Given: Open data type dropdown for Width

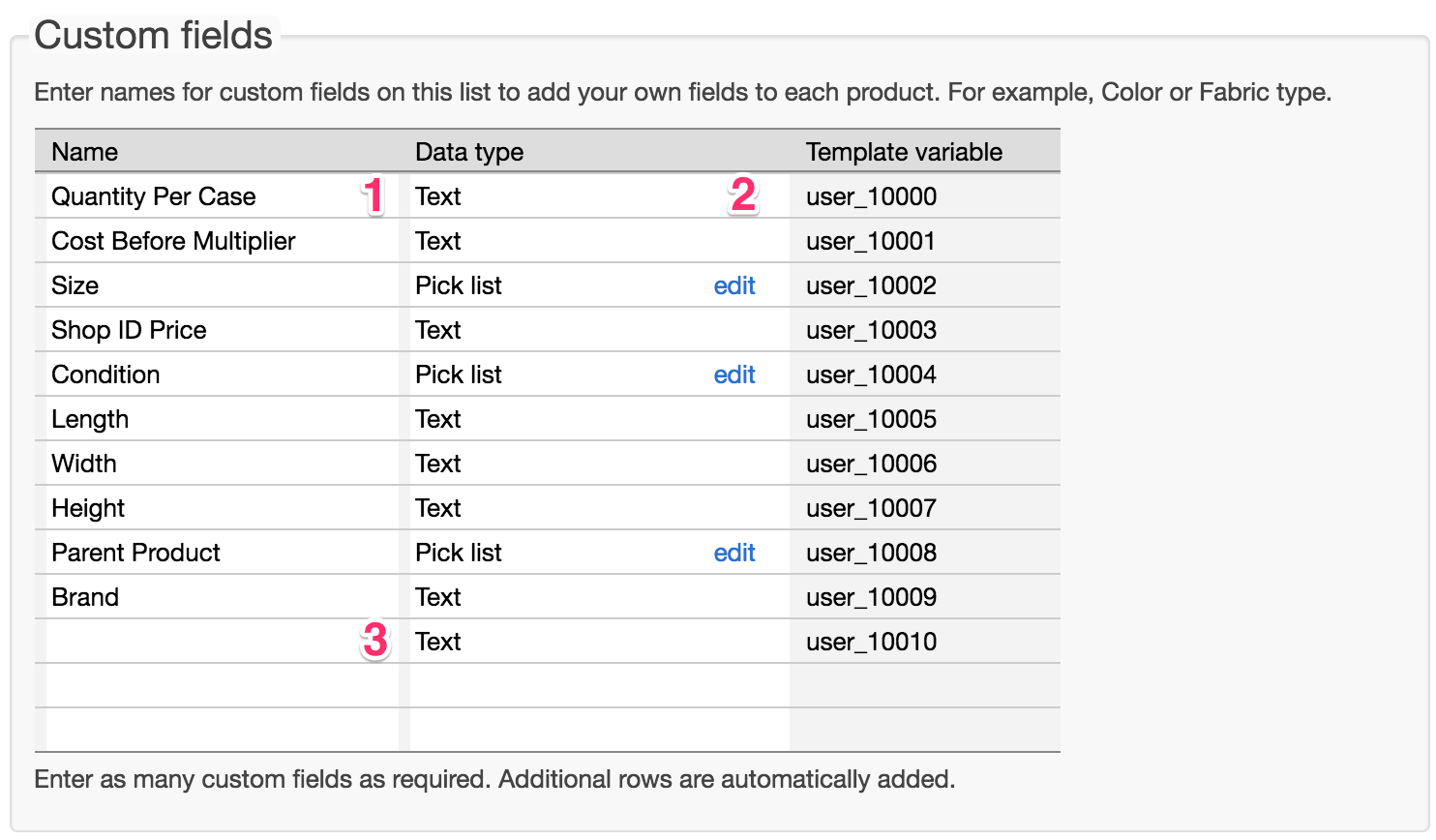Looking at the screenshot, I should (600, 464).
